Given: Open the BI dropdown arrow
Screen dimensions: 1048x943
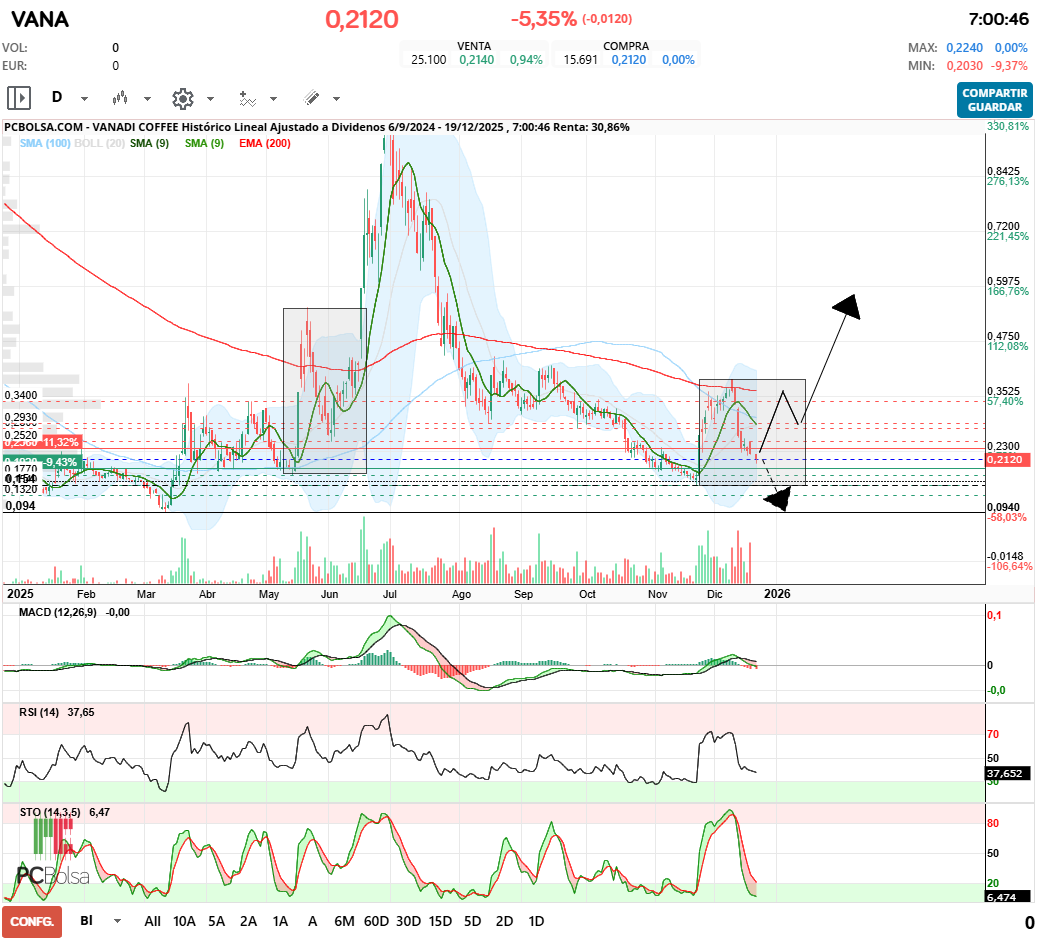Looking at the screenshot, I should 117,921.
